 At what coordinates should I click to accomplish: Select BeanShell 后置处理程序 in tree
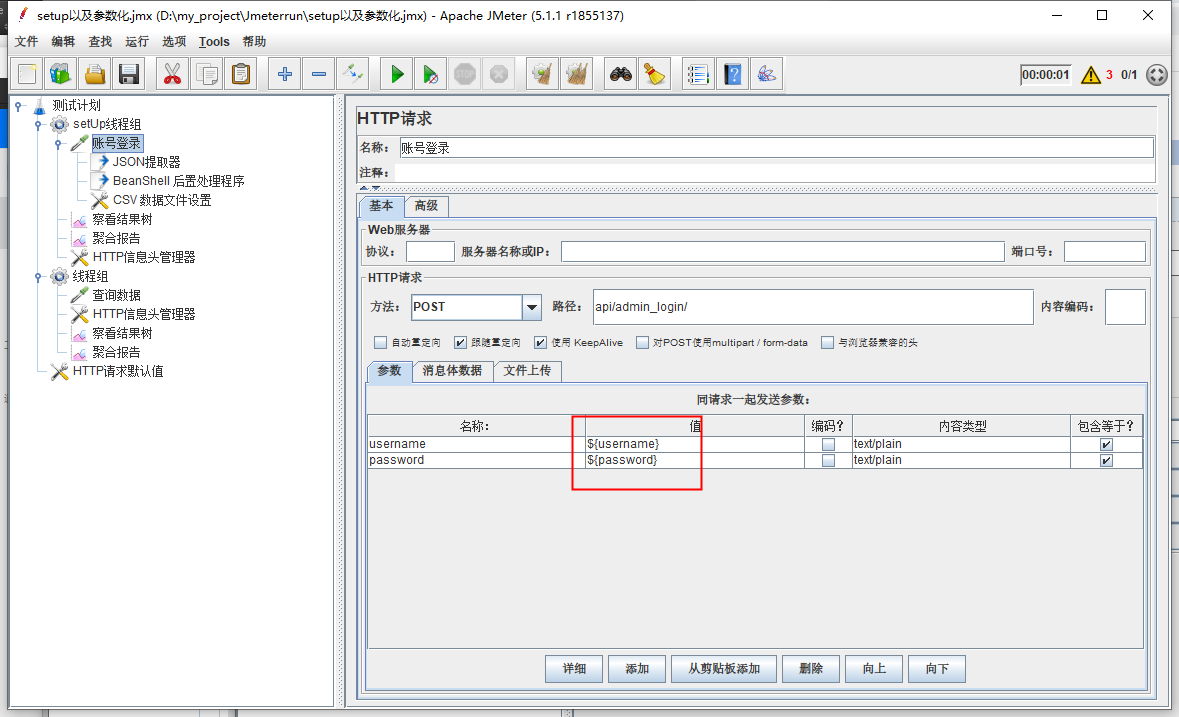click(x=178, y=181)
